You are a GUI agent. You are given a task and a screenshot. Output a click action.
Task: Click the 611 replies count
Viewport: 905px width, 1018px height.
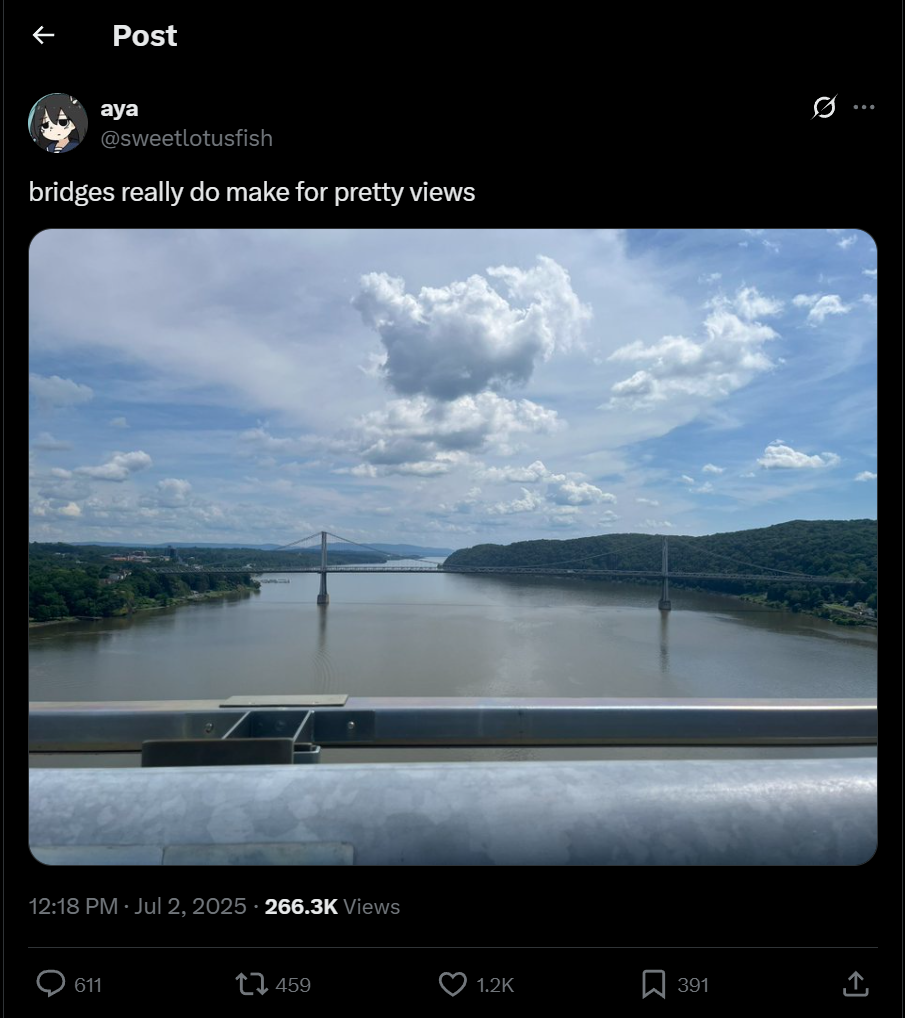(x=88, y=985)
